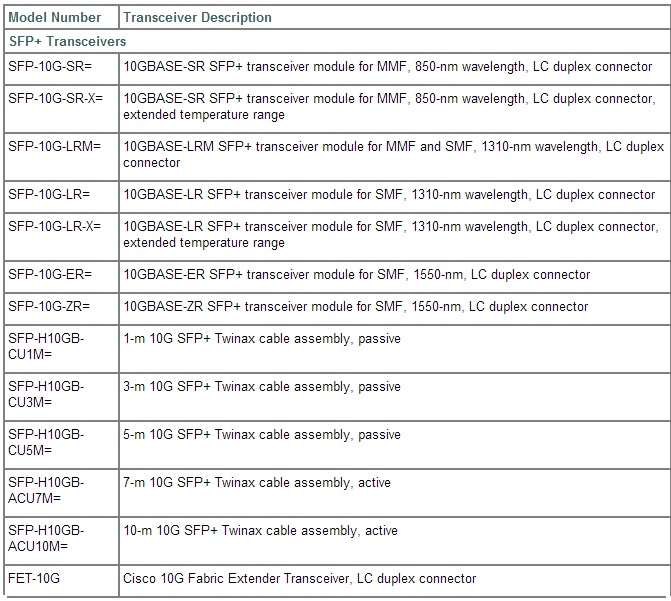The height and width of the screenshot is (601, 671).
Task: Select the SFP-10G-SR-X= description, extended temperature range
Action: (389, 107)
